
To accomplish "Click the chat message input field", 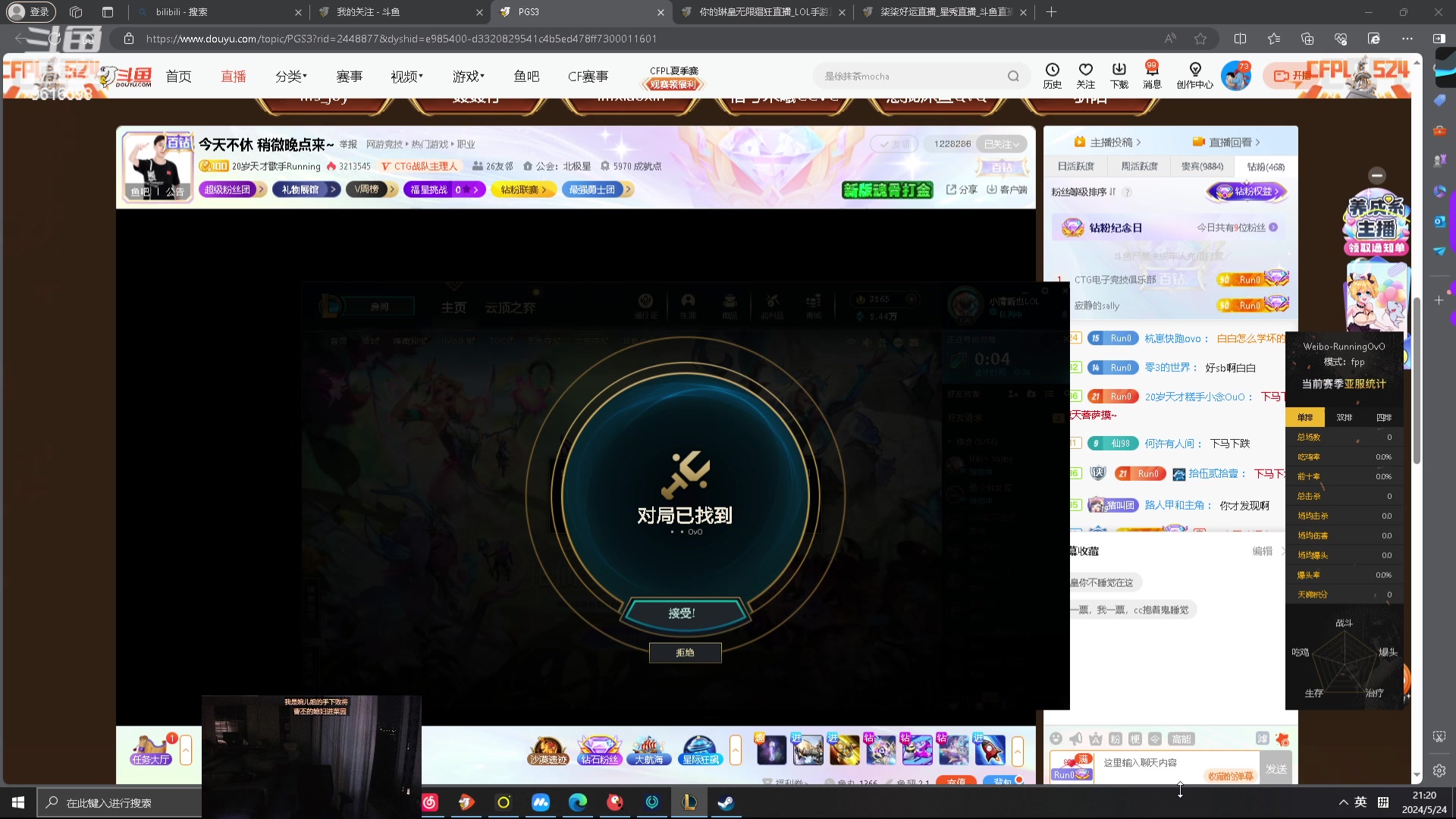I will [x=1153, y=762].
